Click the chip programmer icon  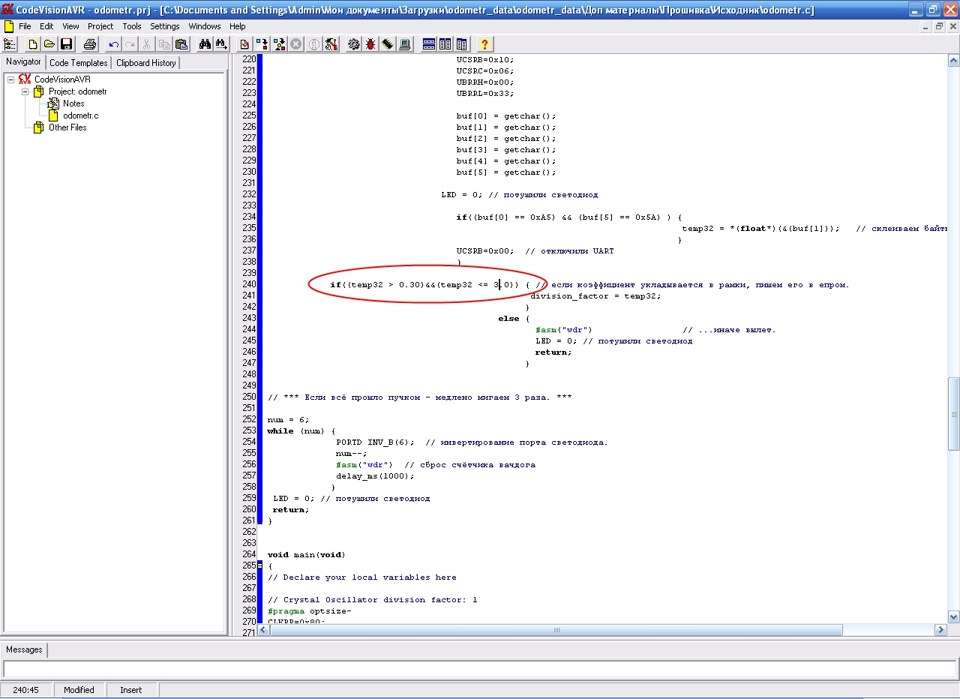click(x=388, y=44)
